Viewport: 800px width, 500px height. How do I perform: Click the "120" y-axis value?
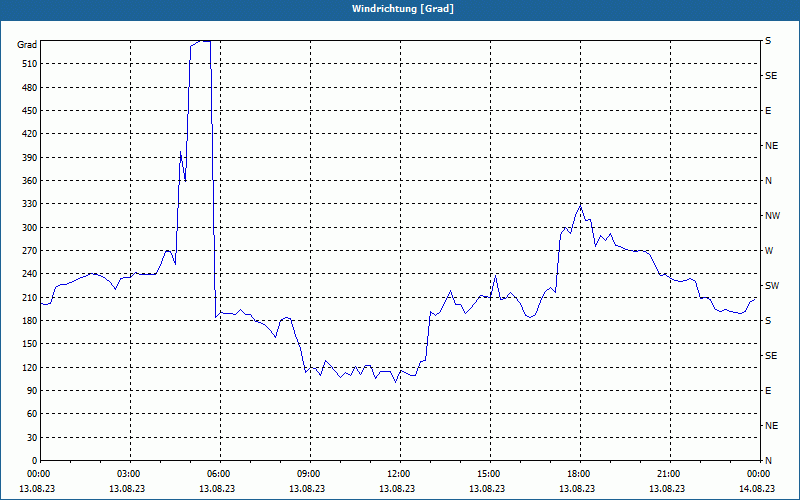[29, 367]
